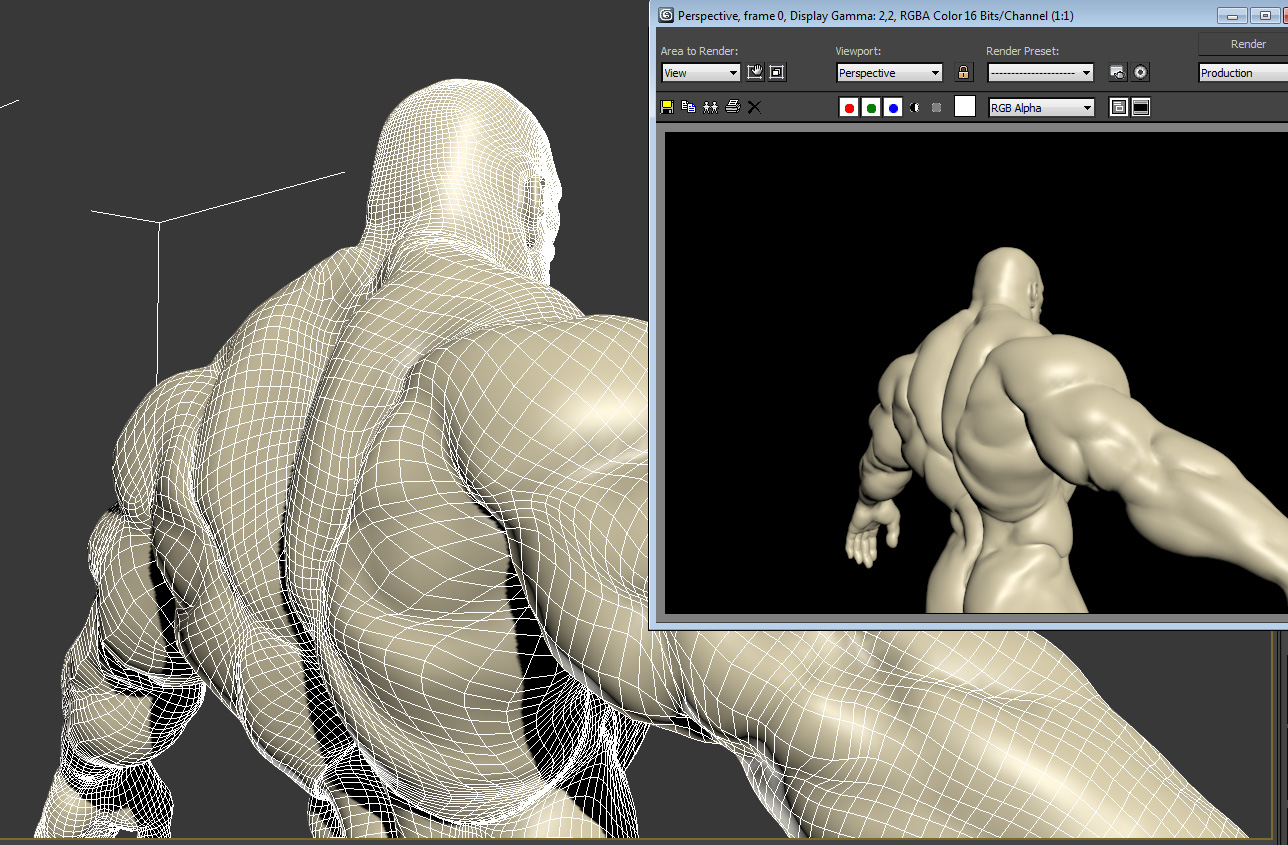
Task: Open the Viewport Perspective dropdown
Action: click(889, 73)
